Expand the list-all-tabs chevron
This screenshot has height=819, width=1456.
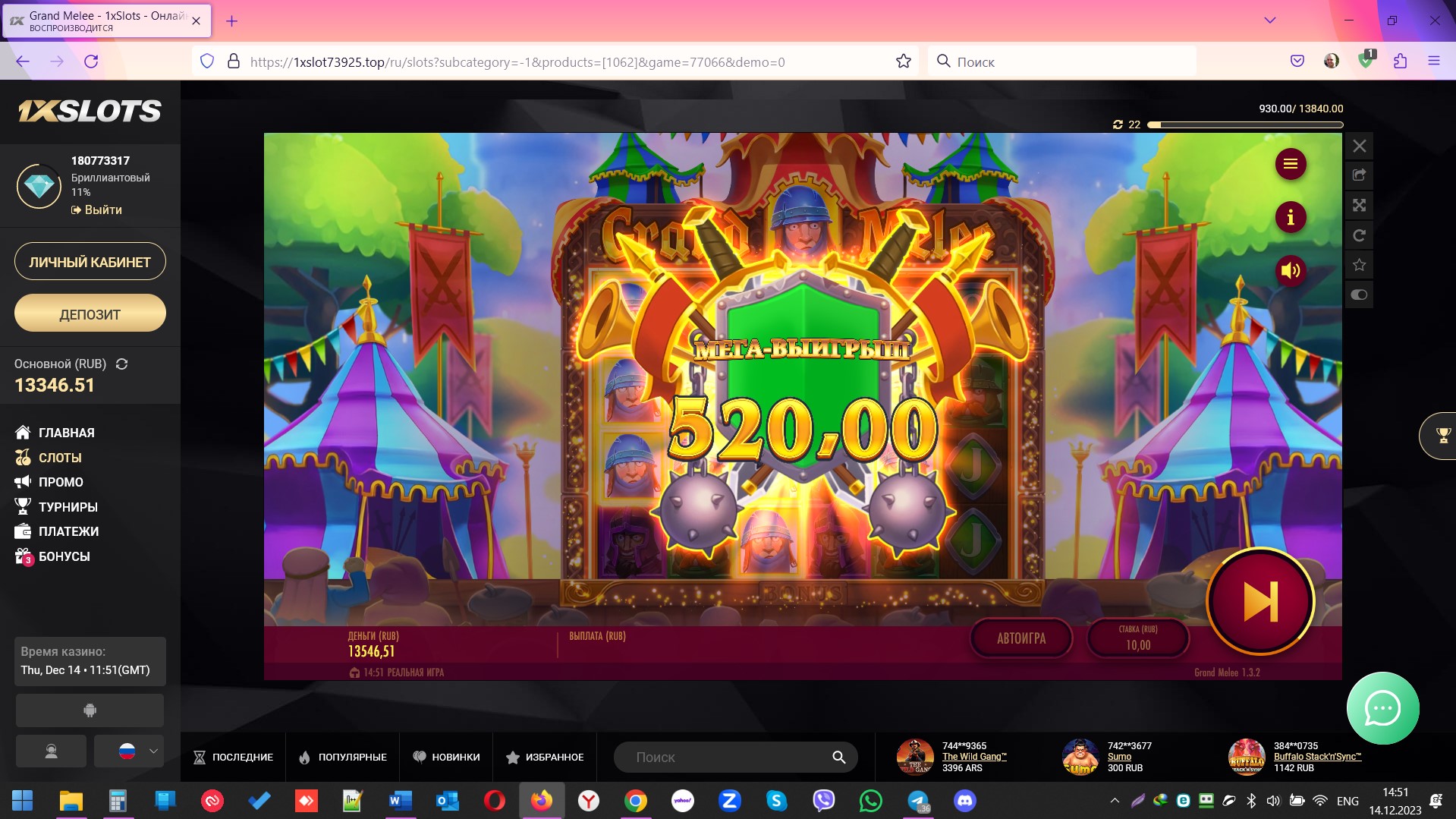coord(1269,20)
